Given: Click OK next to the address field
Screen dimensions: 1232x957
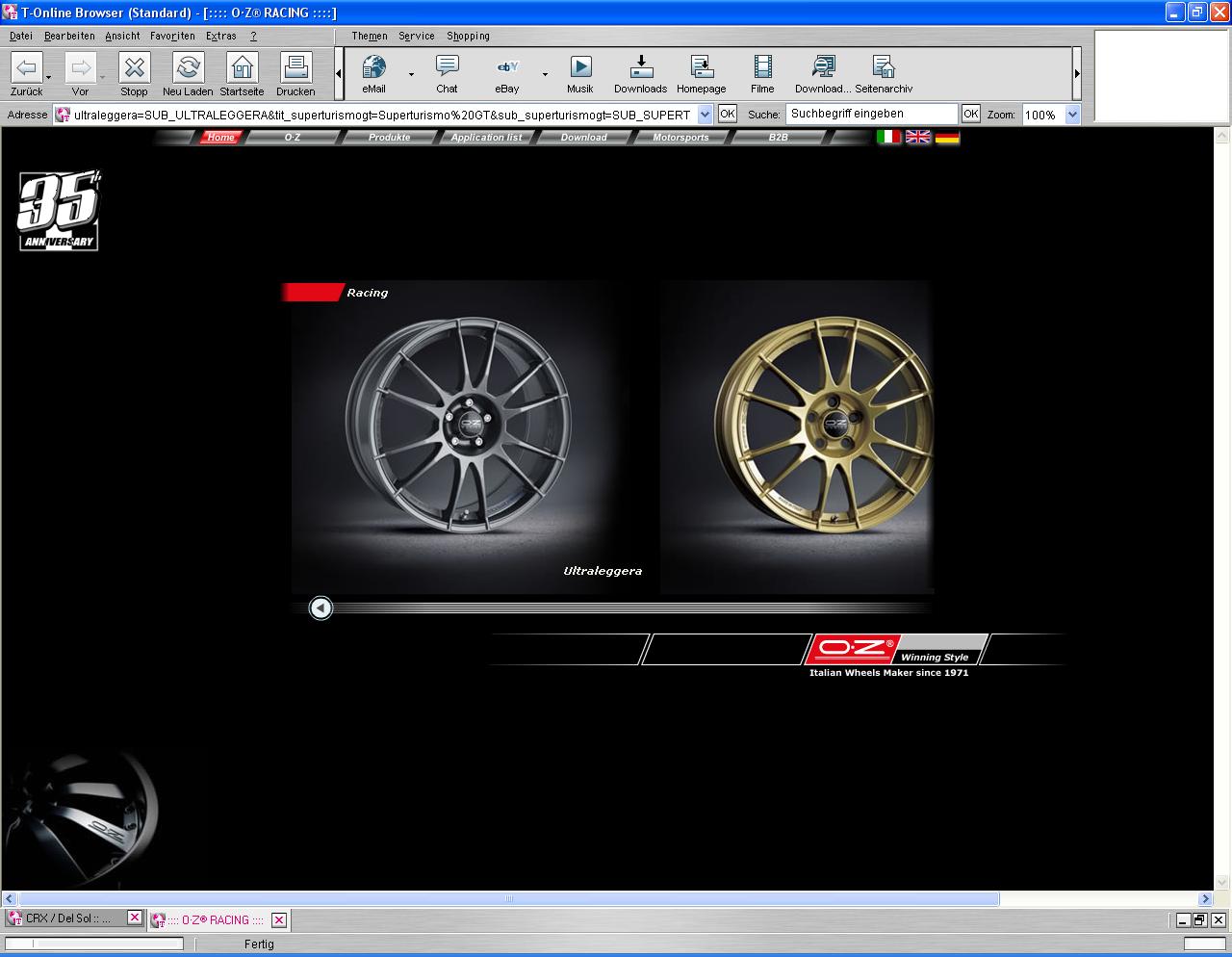Looking at the screenshot, I should (728, 114).
